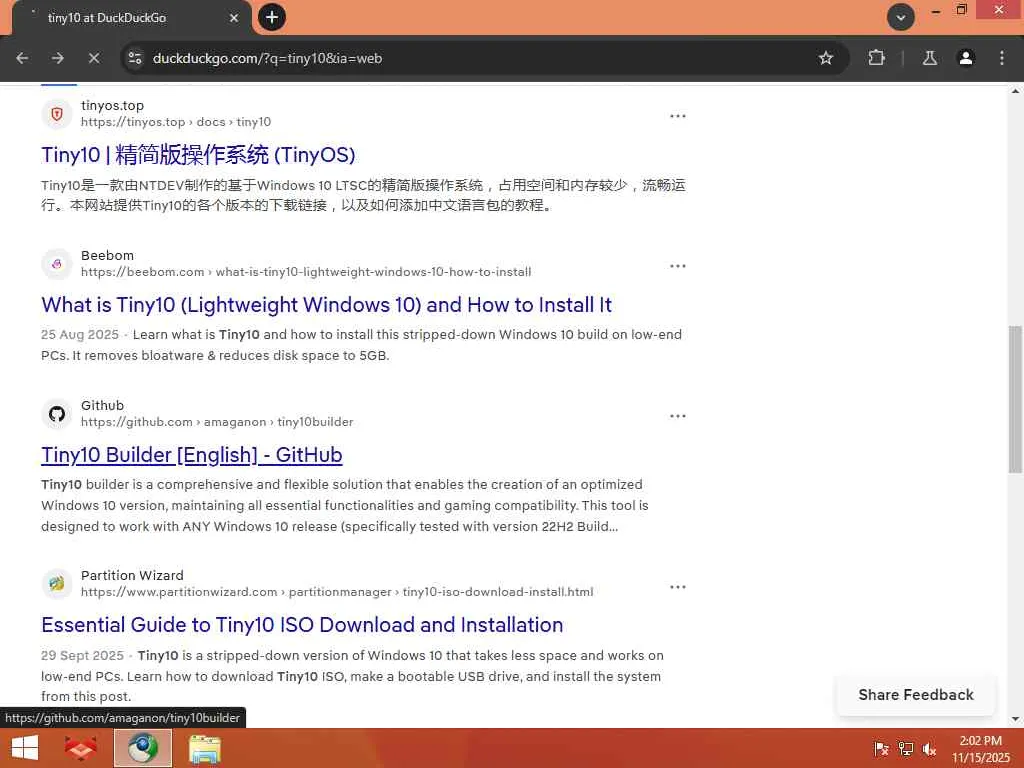The width and height of the screenshot is (1024, 768).
Task: Open File Explorer from taskbar
Action: (x=205, y=748)
